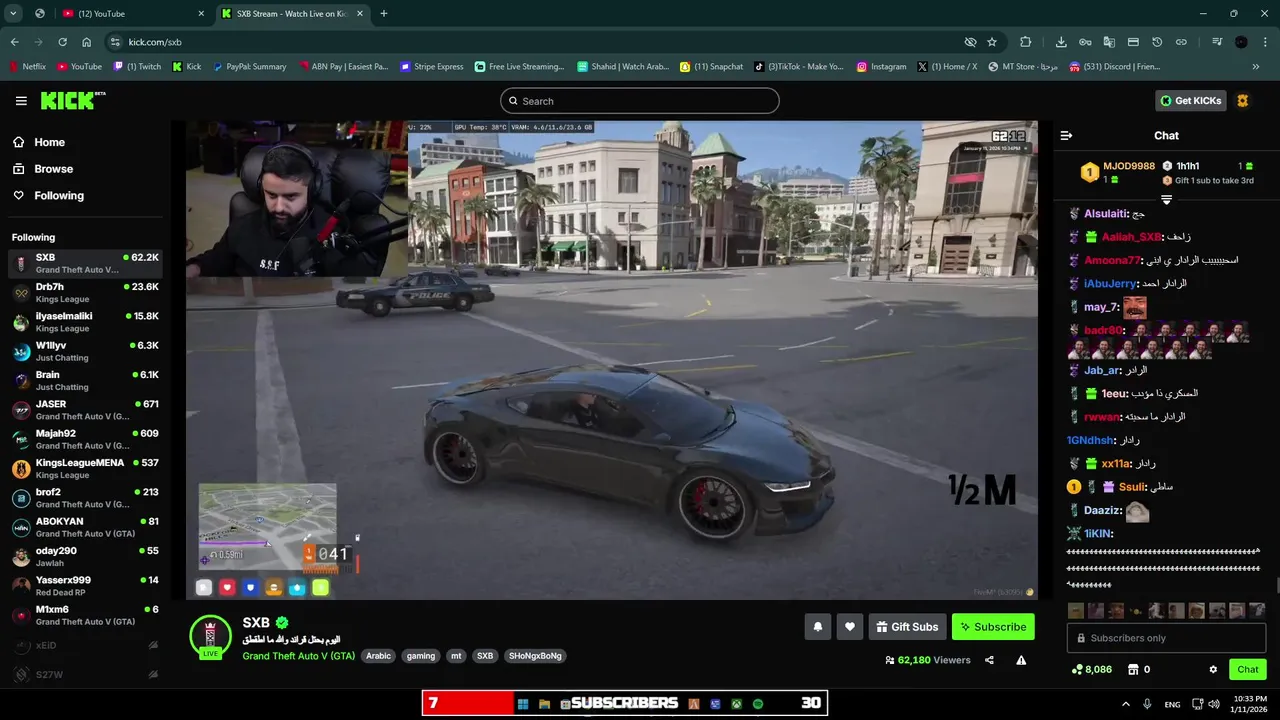Open W1llyv channel in sidebar
Image resolution: width=1280 pixels, height=720 pixels.
click(x=85, y=352)
